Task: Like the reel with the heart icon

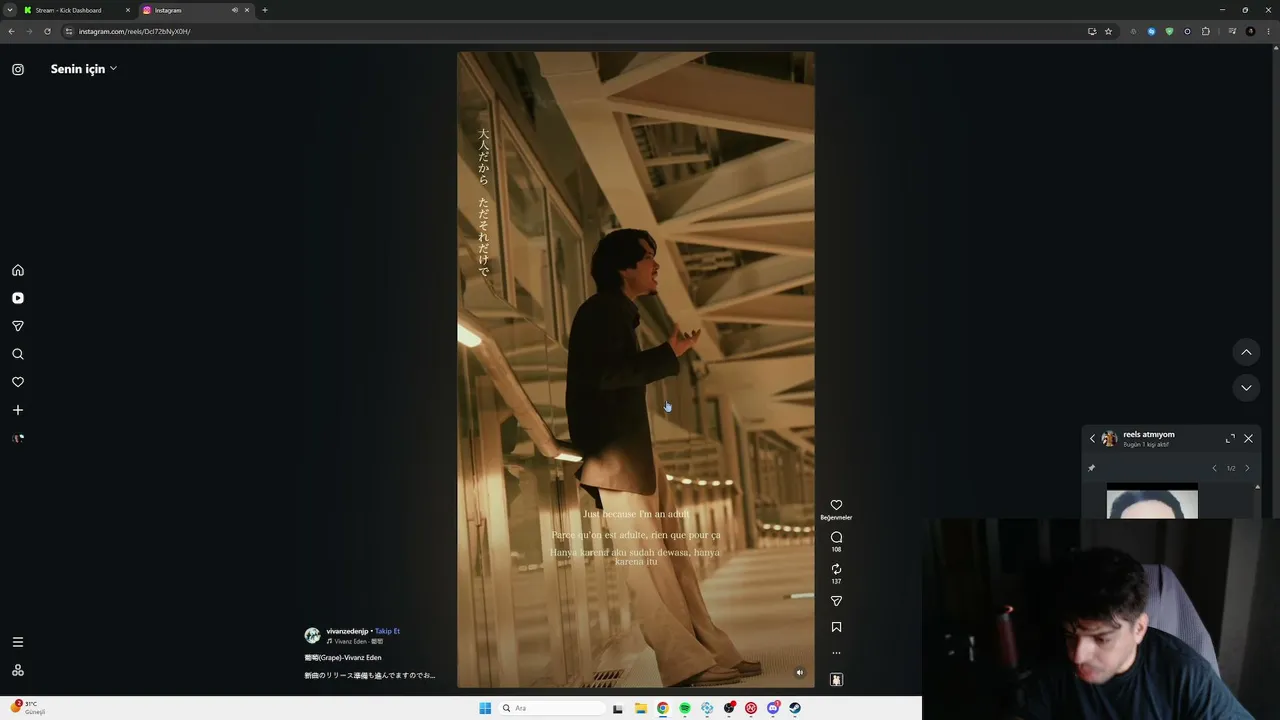Action: [x=836, y=505]
